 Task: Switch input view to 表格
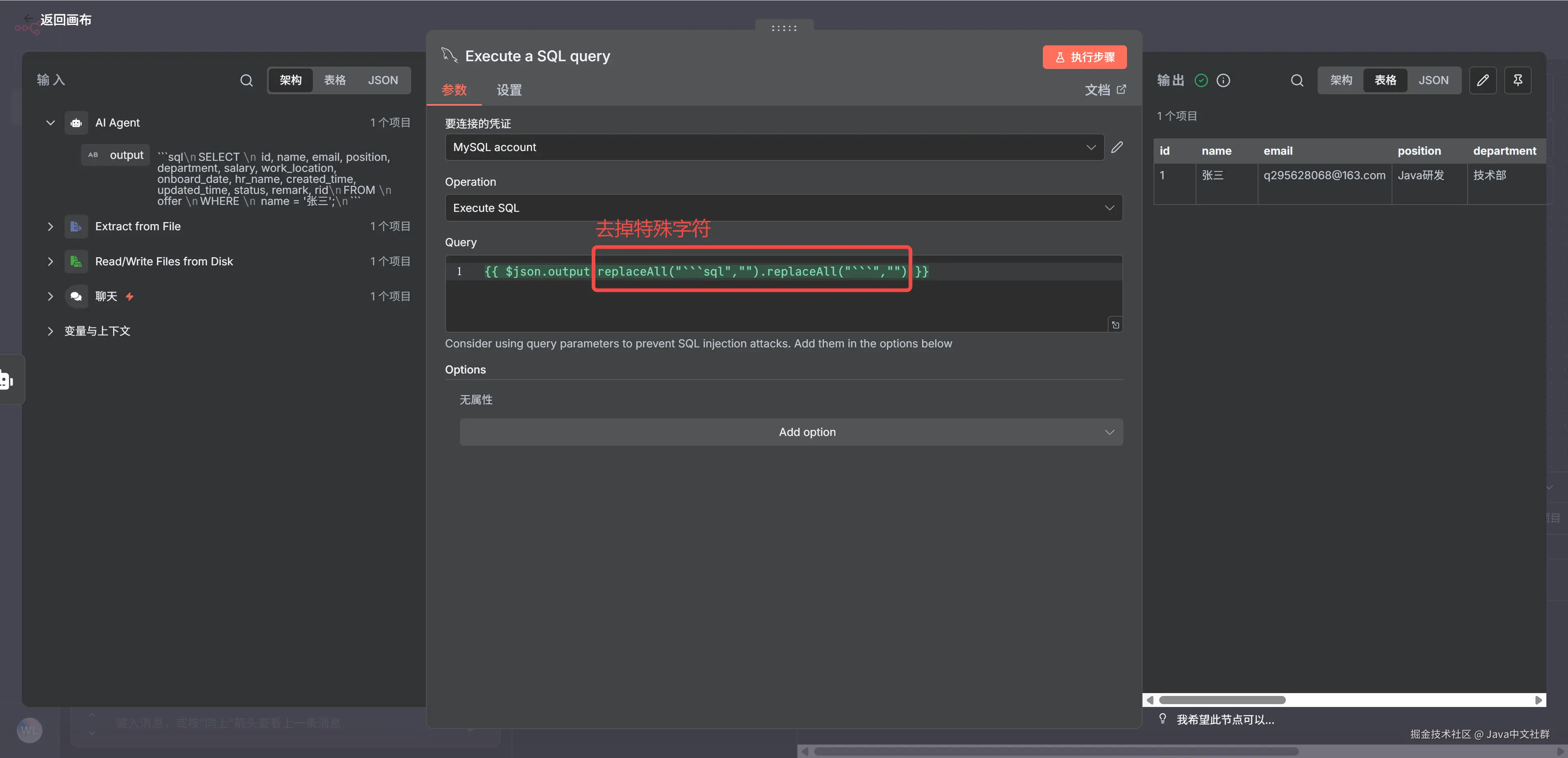[x=334, y=80]
